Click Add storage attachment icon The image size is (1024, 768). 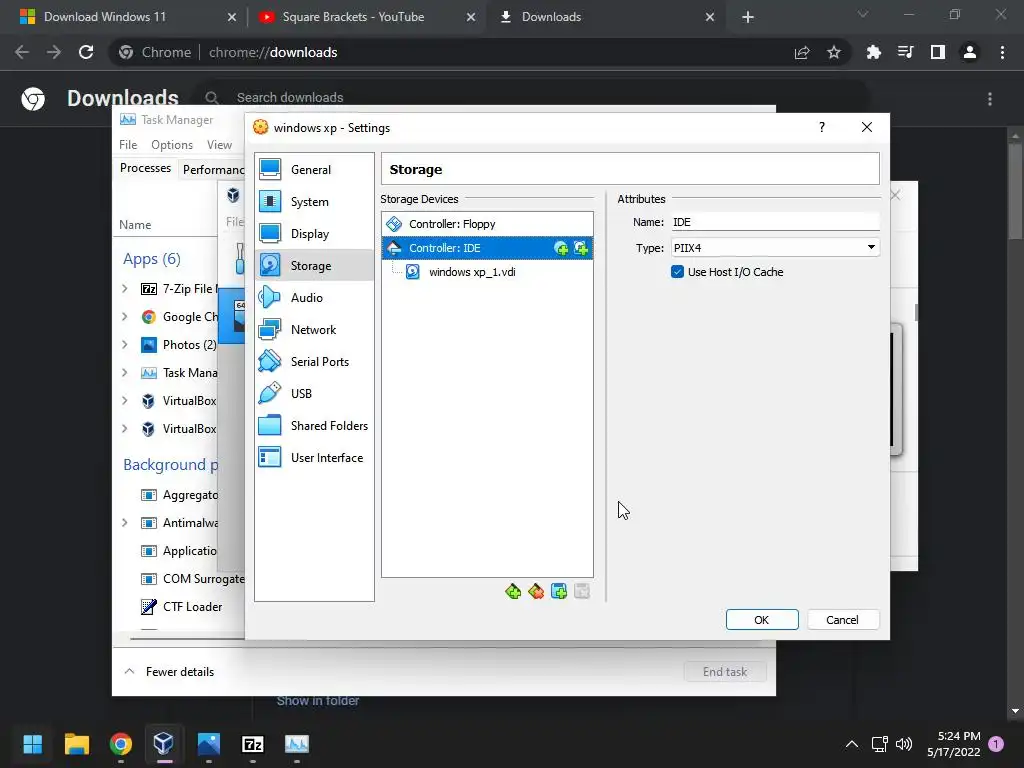pyautogui.click(x=559, y=592)
